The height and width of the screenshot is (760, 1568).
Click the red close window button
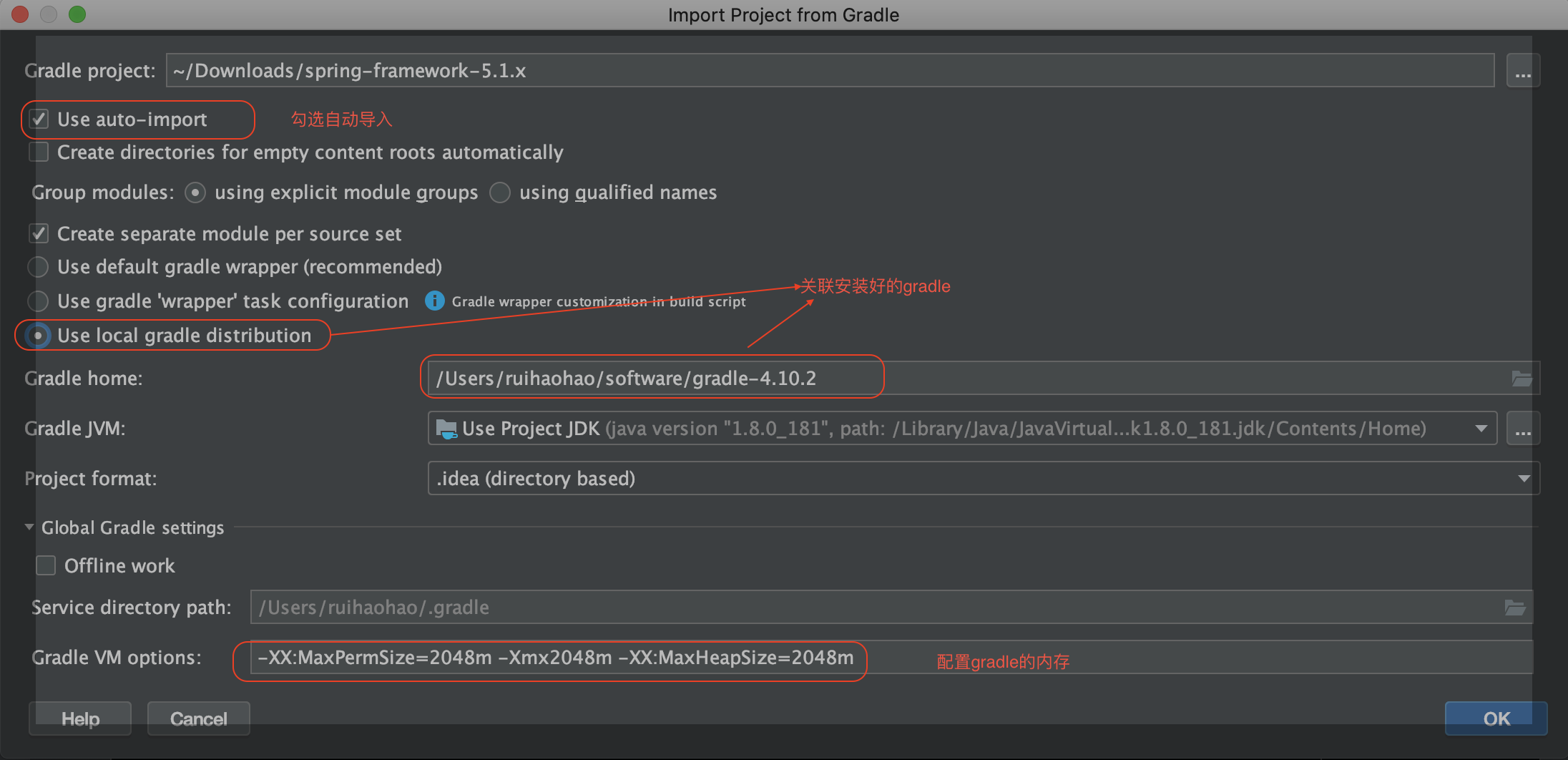[x=20, y=14]
